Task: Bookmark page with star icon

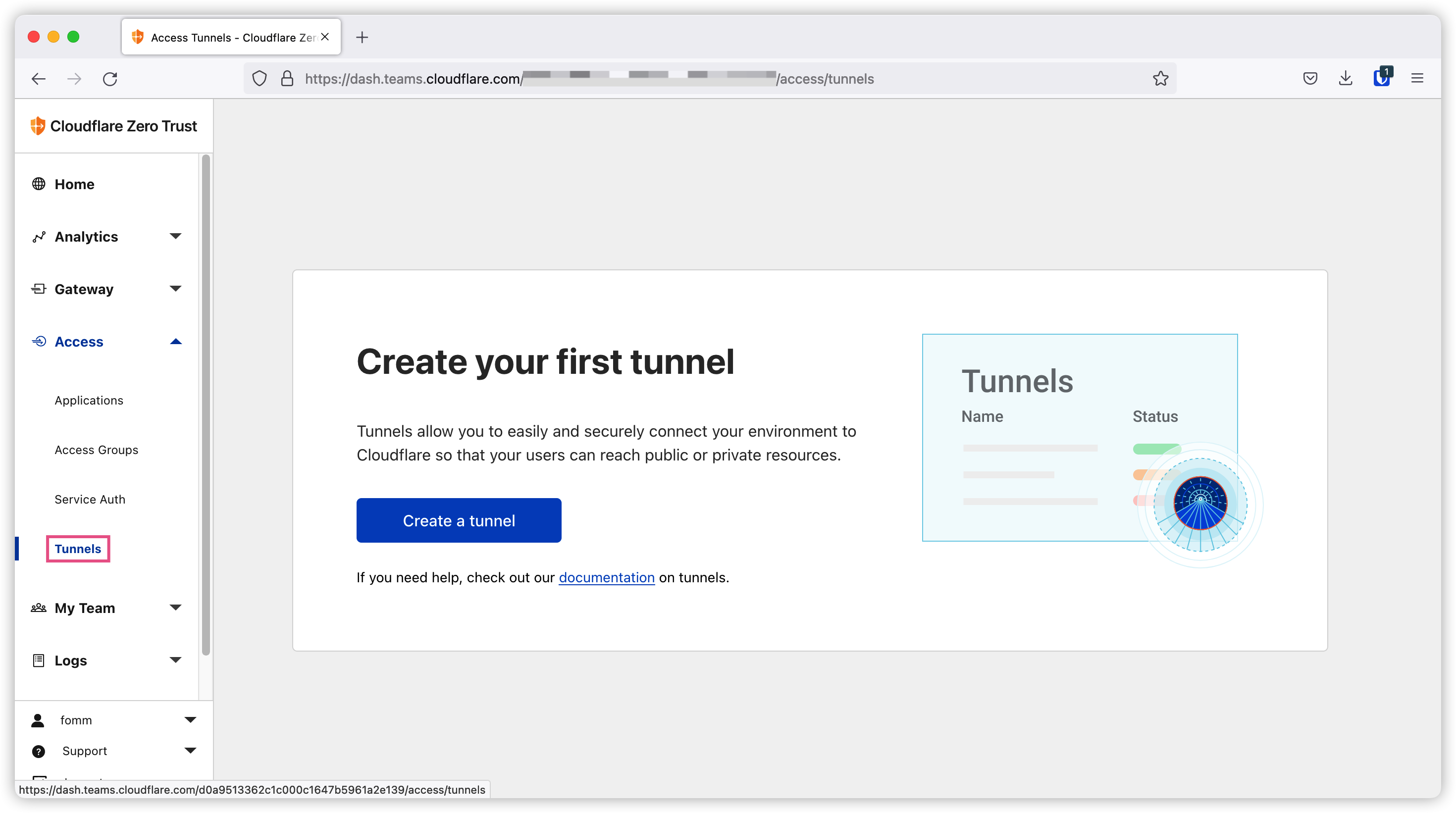Action: pos(1160,79)
